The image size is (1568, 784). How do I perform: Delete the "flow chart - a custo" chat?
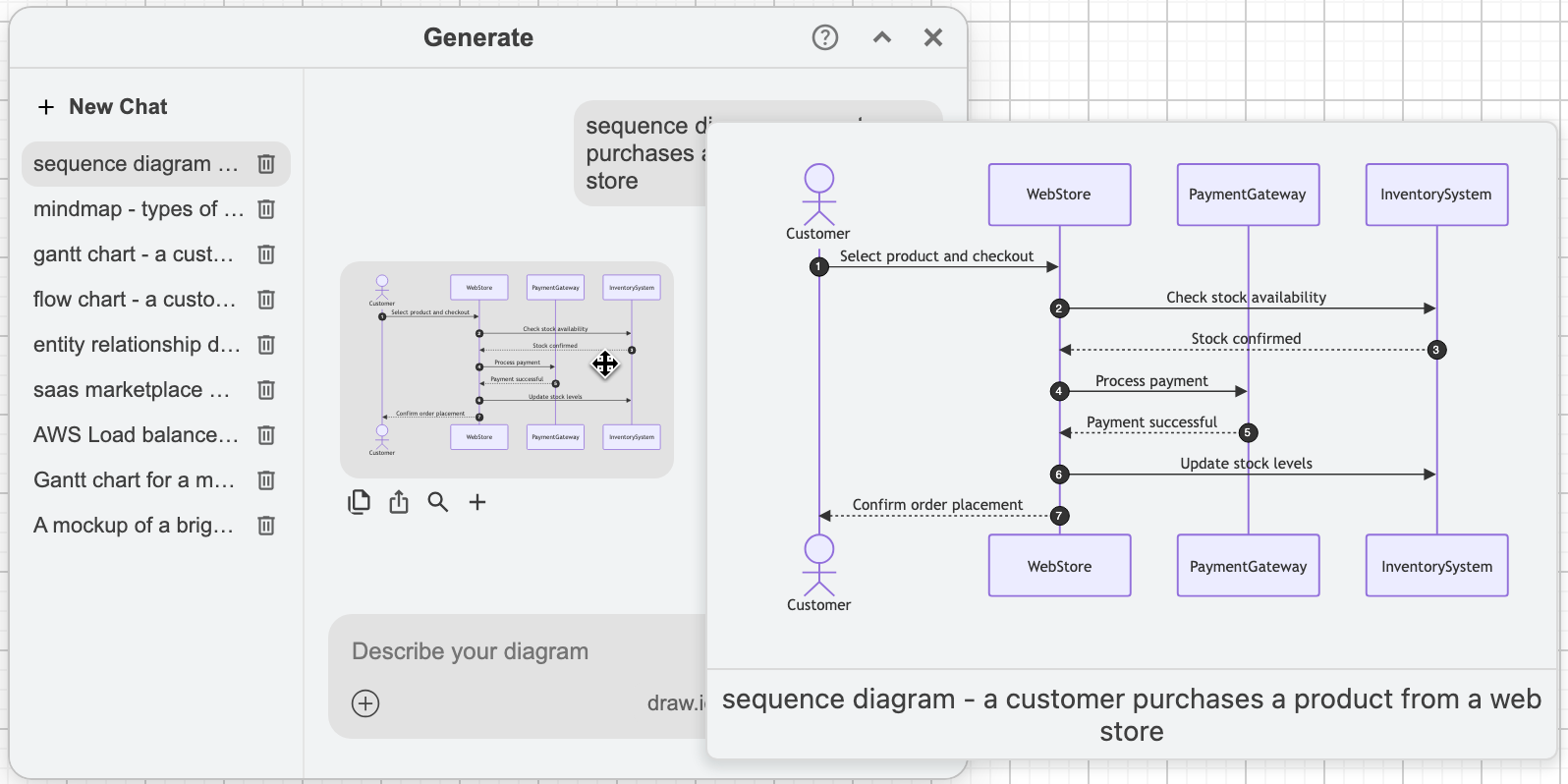click(x=265, y=300)
